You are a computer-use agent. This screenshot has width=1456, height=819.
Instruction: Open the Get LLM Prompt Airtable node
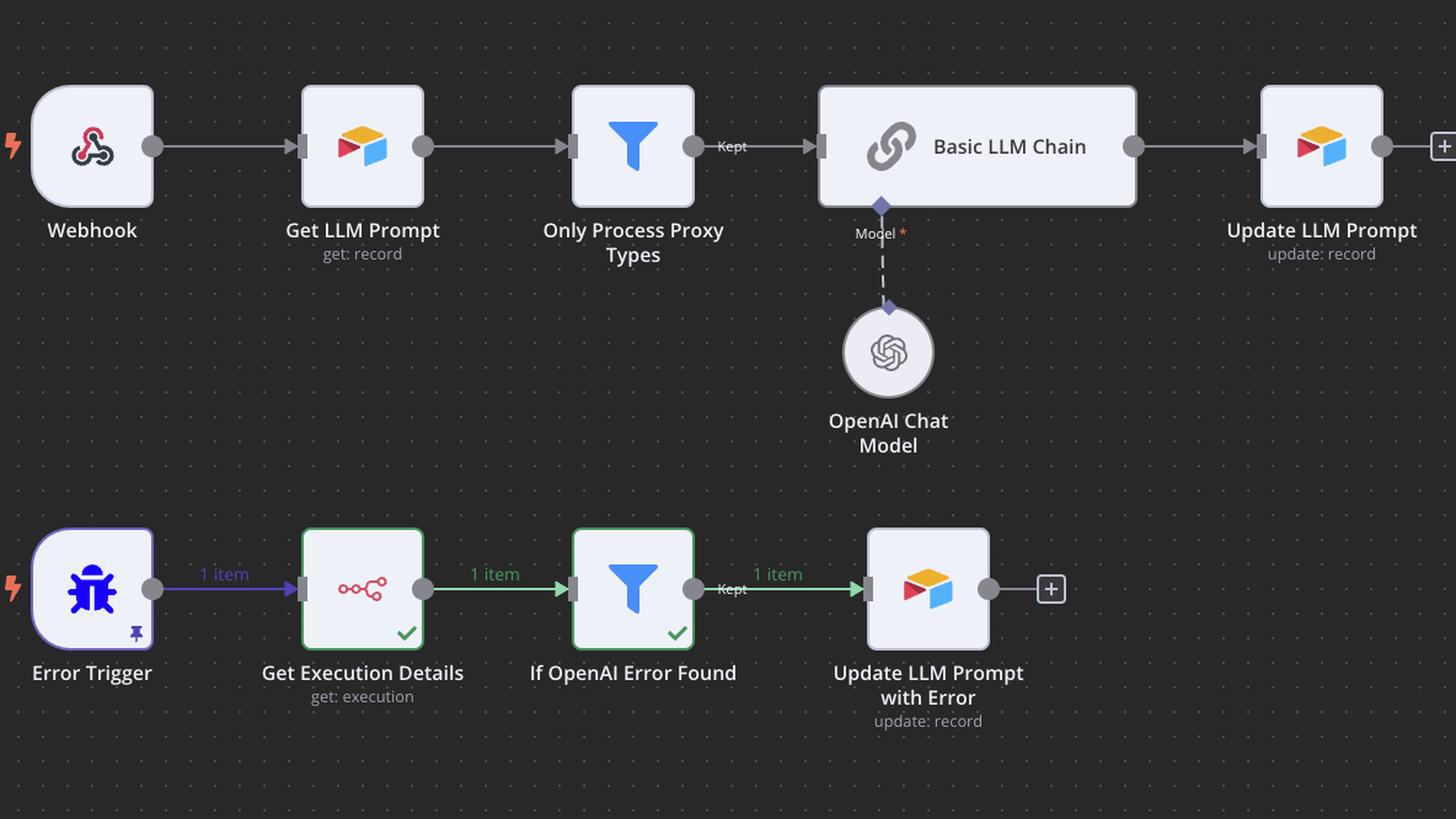click(x=362, y=146)
